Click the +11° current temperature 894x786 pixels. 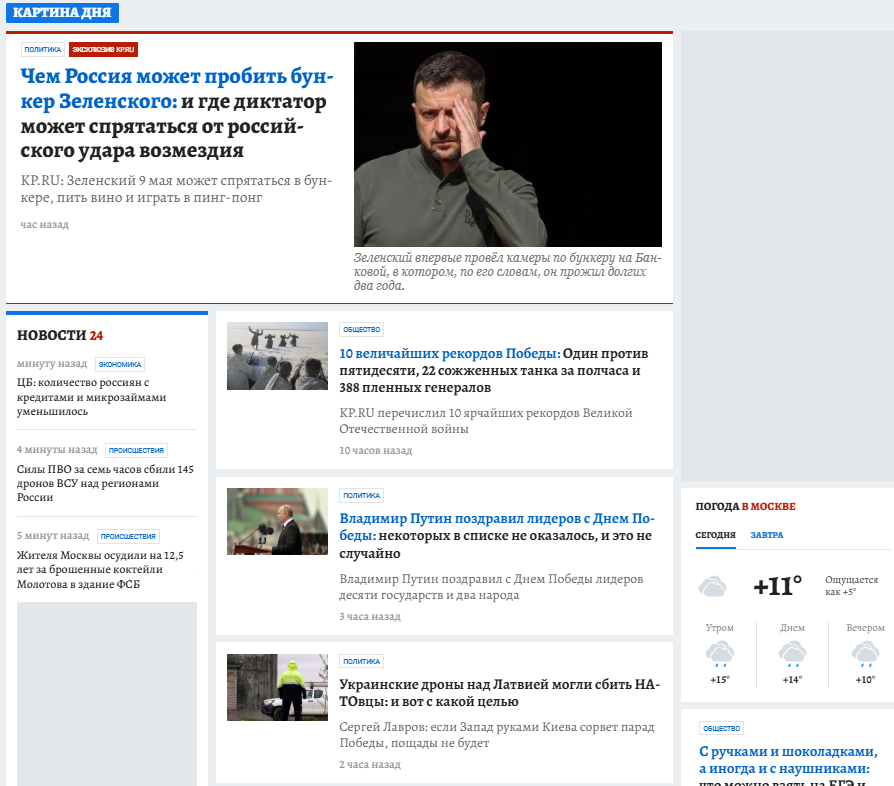click(x=778, y=586)
